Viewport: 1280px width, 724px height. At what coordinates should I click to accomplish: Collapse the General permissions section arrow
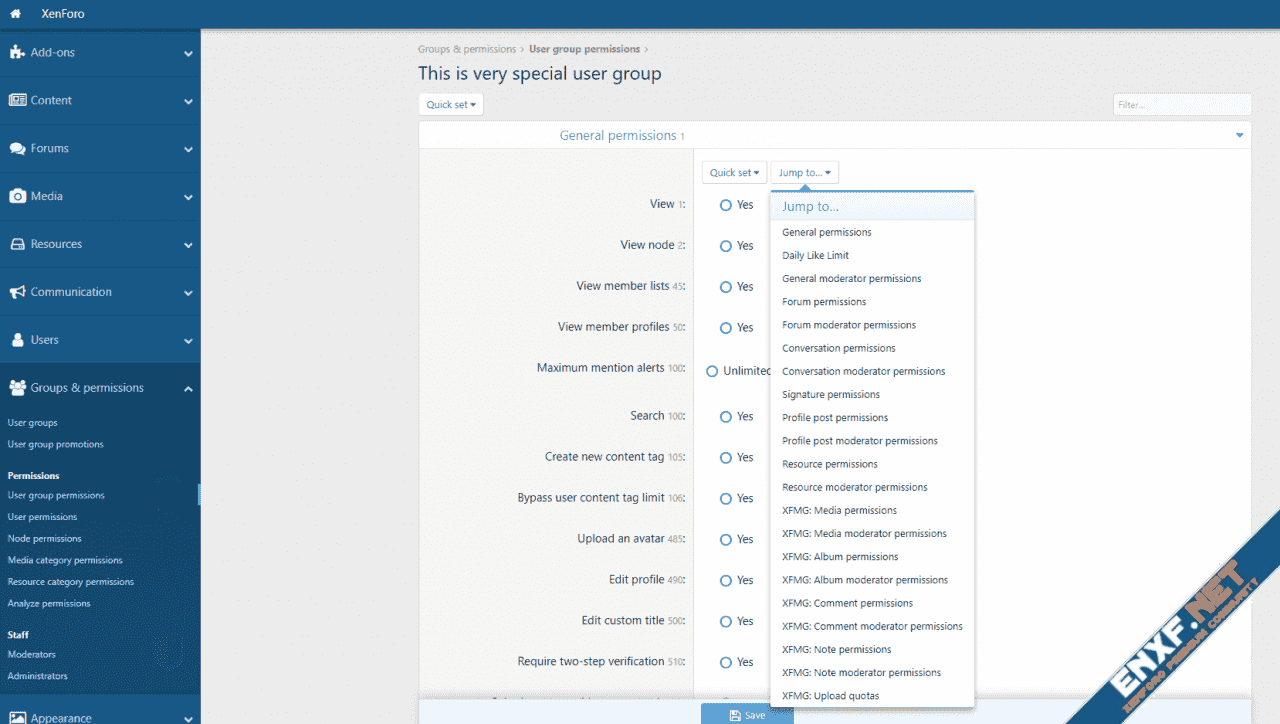1240,136
